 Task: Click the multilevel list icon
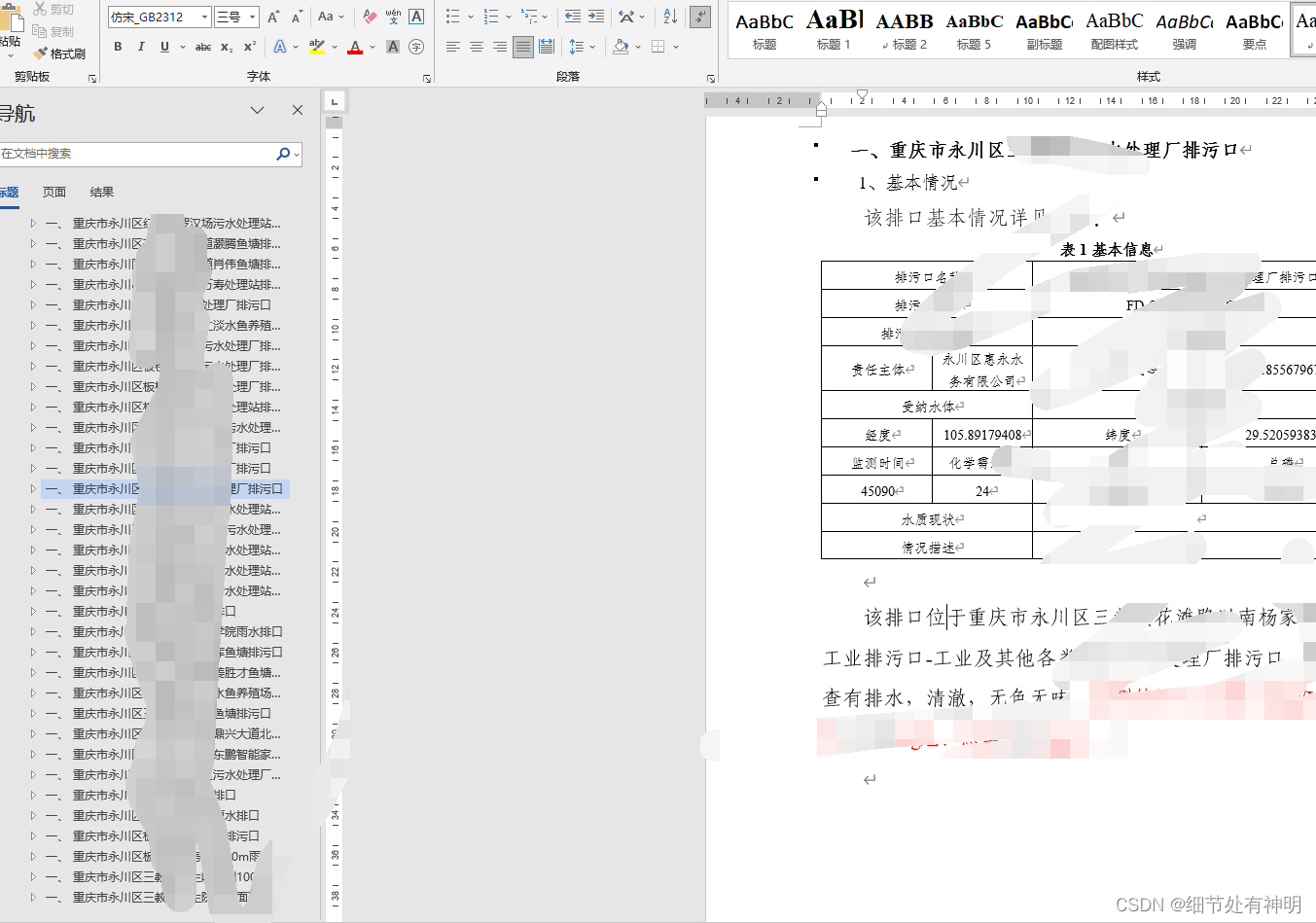[529, 17]
